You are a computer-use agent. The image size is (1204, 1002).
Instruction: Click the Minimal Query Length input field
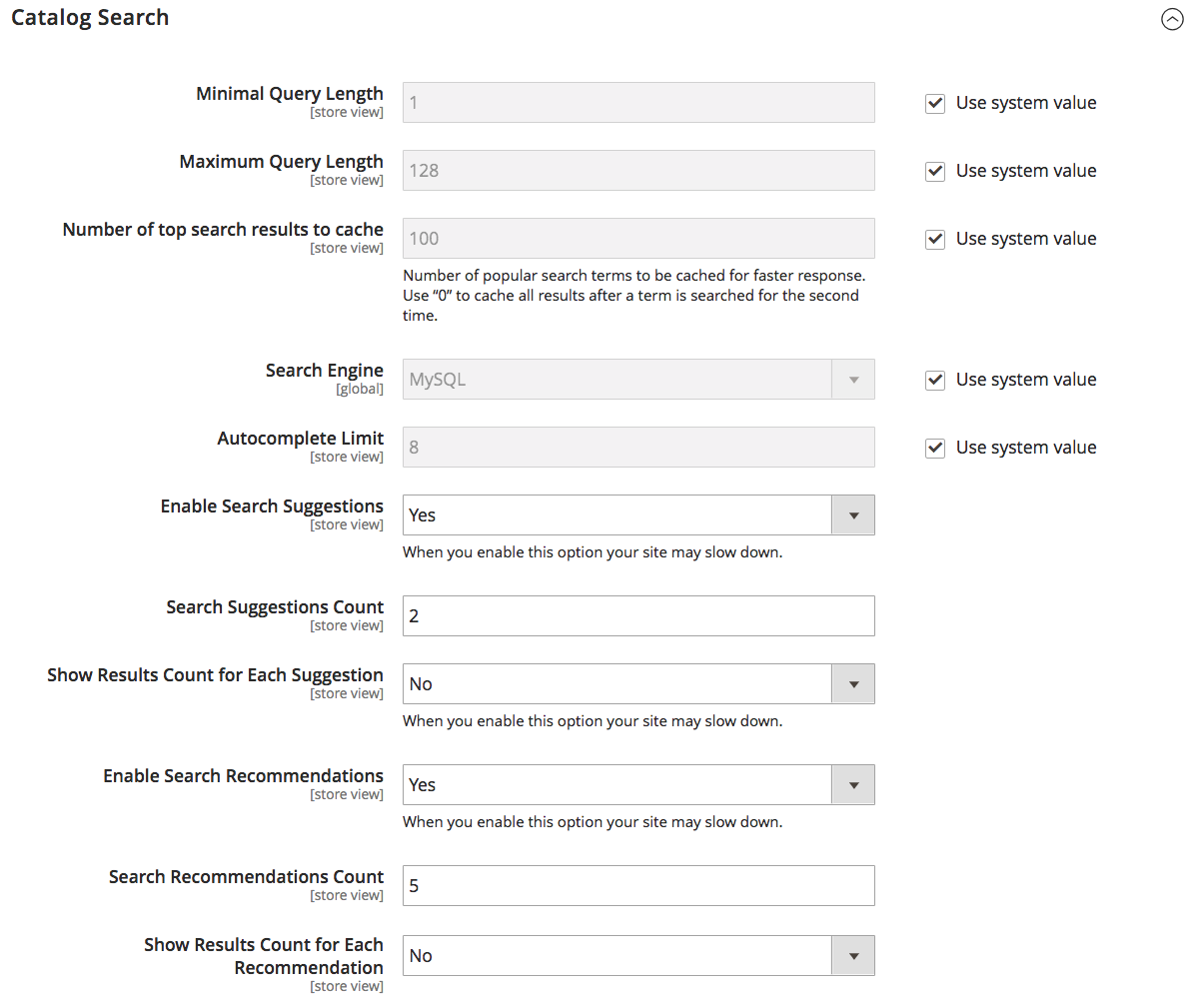pos(638,102)
